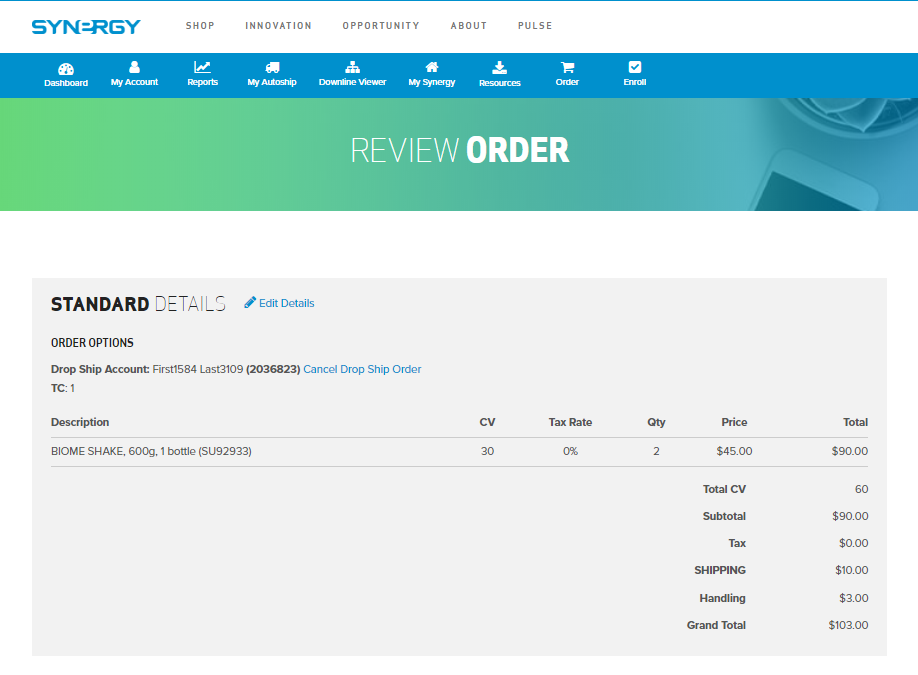Open My Account person icon
The image size is (918, 675).
pyautogui.click(x=134, y=67)
